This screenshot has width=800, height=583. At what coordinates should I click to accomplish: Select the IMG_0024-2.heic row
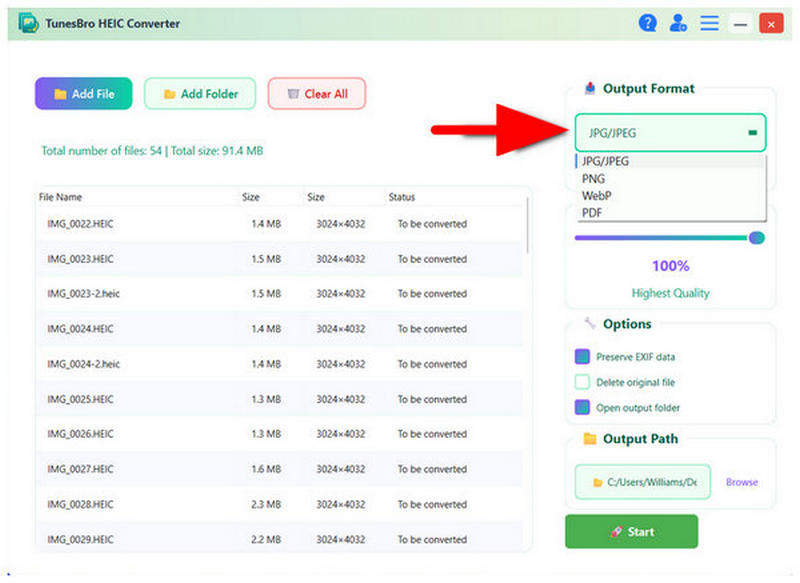tap(280, 364)
